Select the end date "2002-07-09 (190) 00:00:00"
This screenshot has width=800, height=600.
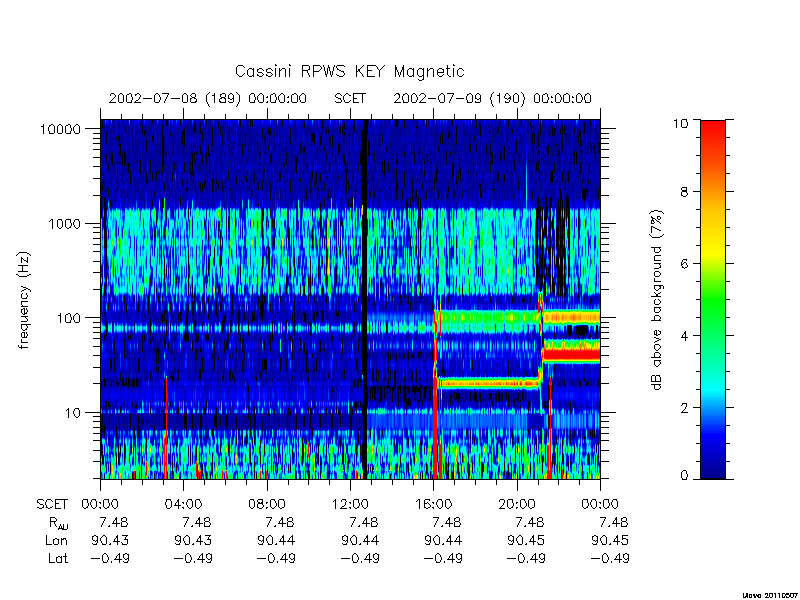(x=492, y=98)
